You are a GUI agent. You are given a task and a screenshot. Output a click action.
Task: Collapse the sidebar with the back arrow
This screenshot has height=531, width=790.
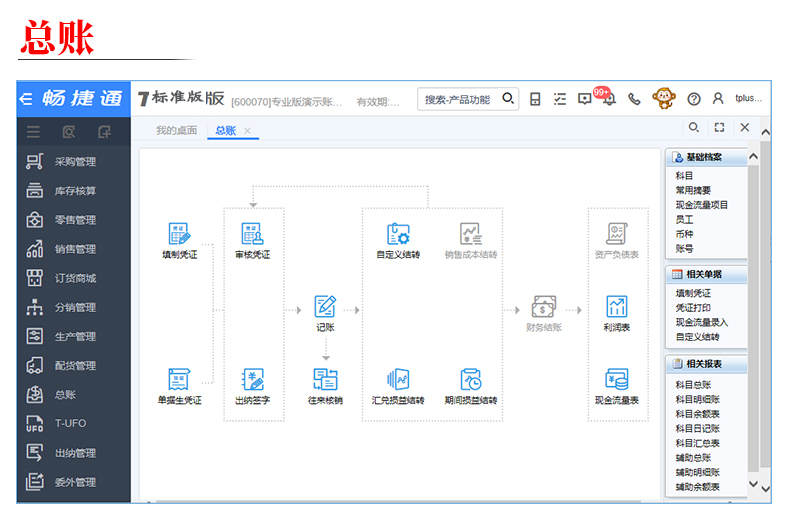pyautogui.click(x=26, y=99)
